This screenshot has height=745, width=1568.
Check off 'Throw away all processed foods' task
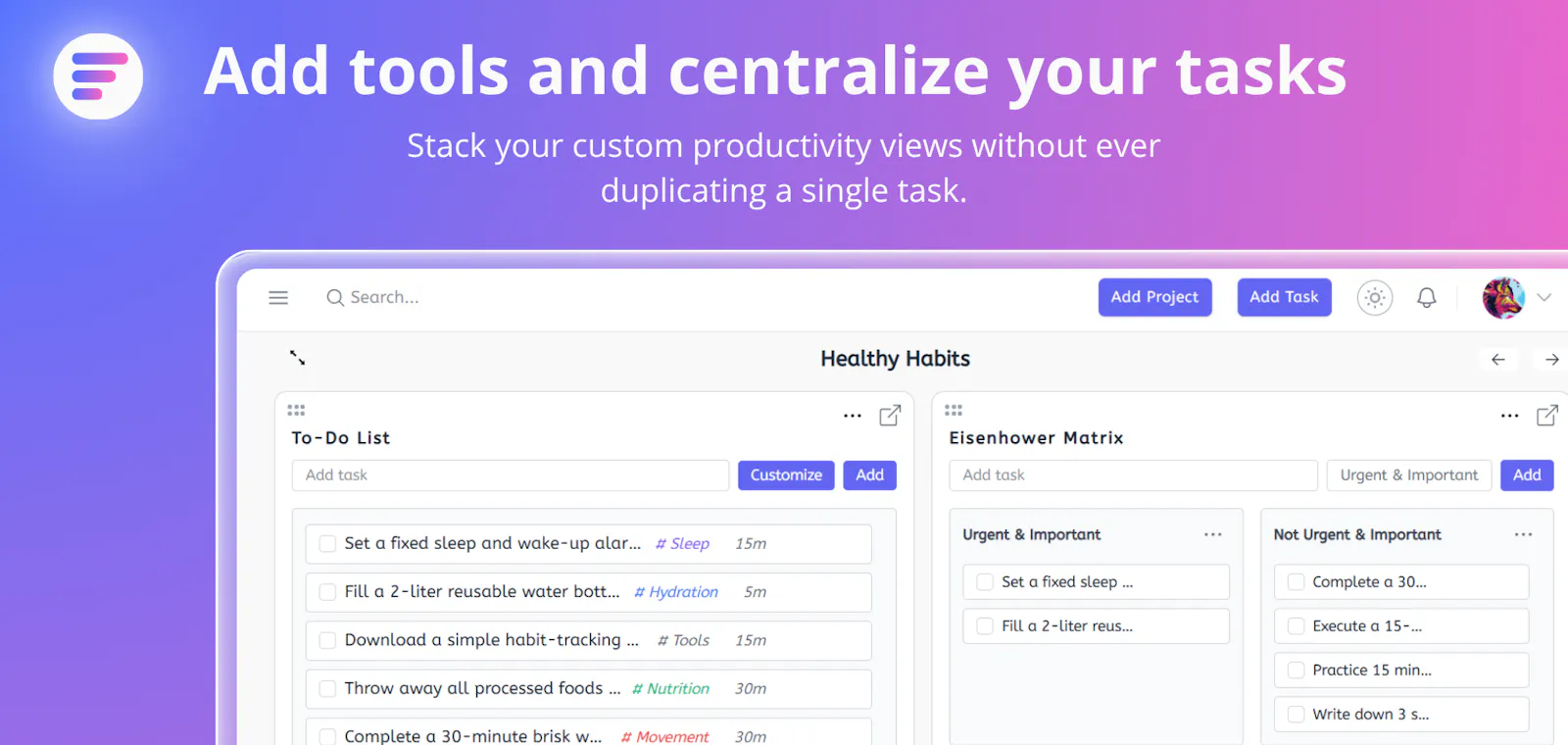(x=328, y=689)
